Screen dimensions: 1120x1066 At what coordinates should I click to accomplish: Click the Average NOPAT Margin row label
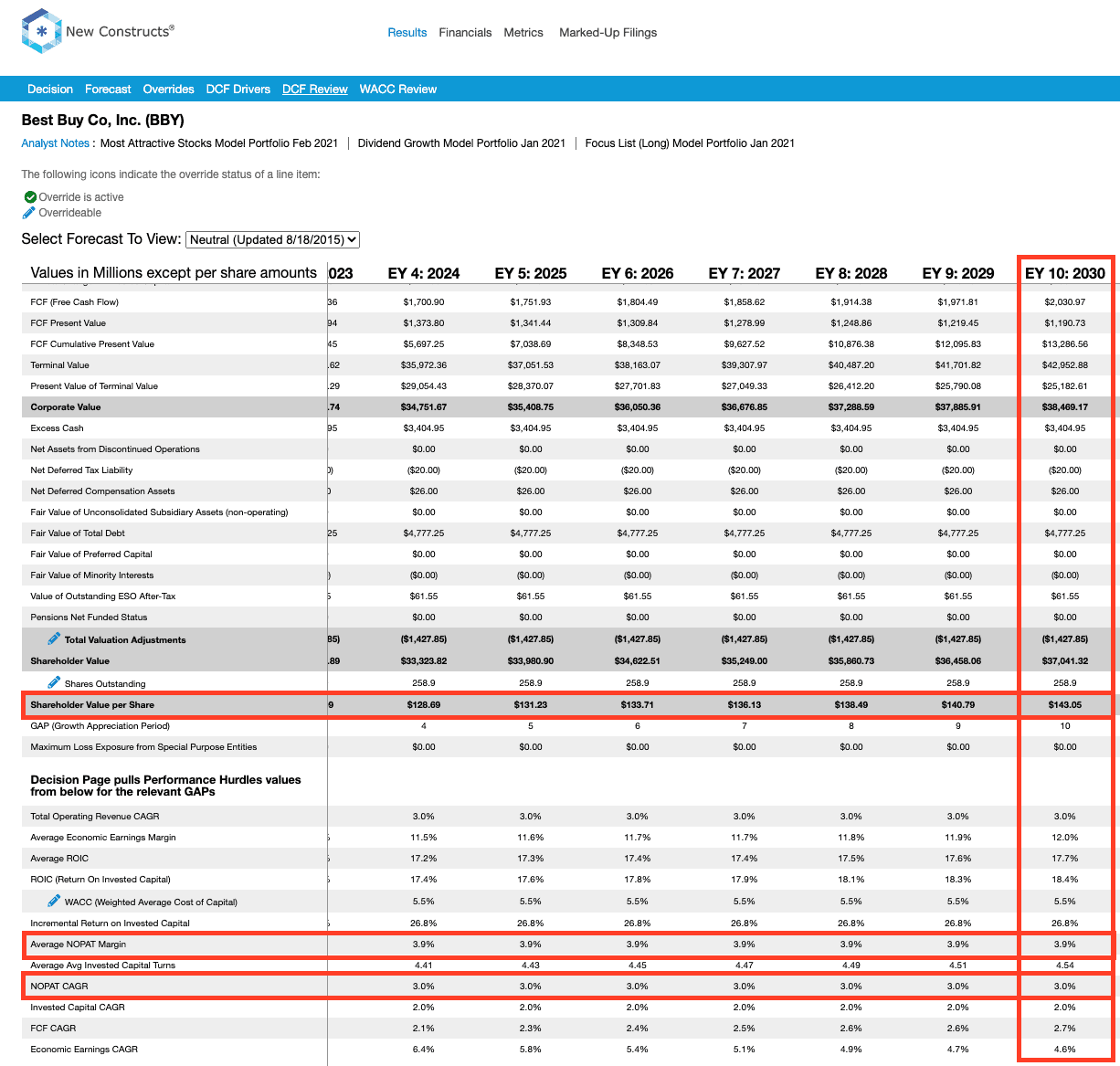coord(79,945)
